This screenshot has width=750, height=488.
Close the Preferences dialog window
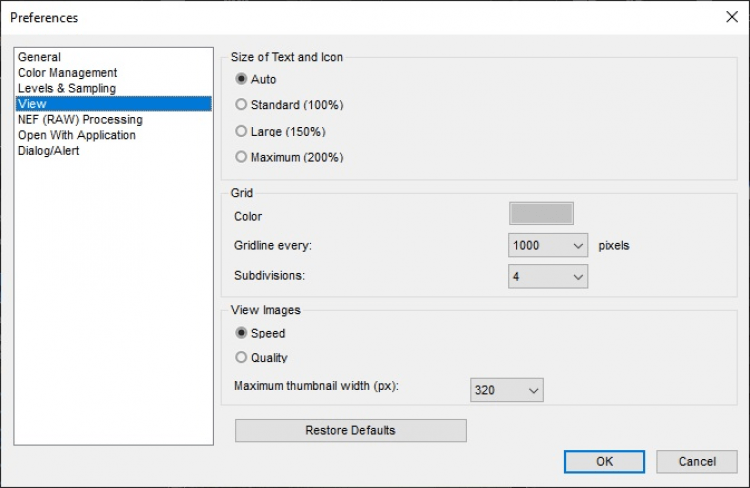click(x=731, y=17)
